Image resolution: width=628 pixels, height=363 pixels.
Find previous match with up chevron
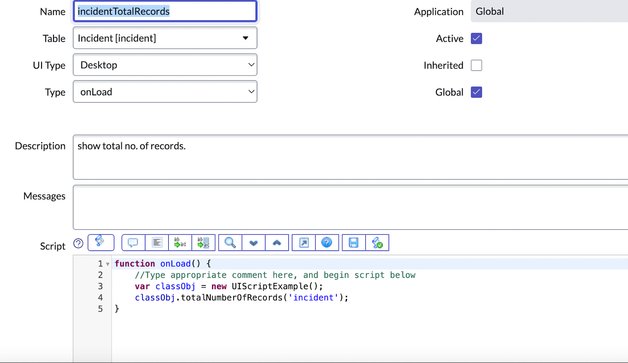coord(277,242)
